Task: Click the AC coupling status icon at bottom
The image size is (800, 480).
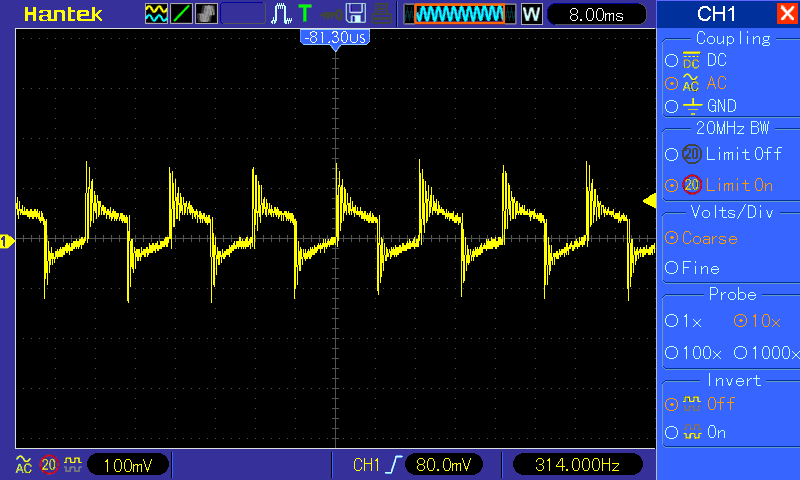Action: pos(23,465)
